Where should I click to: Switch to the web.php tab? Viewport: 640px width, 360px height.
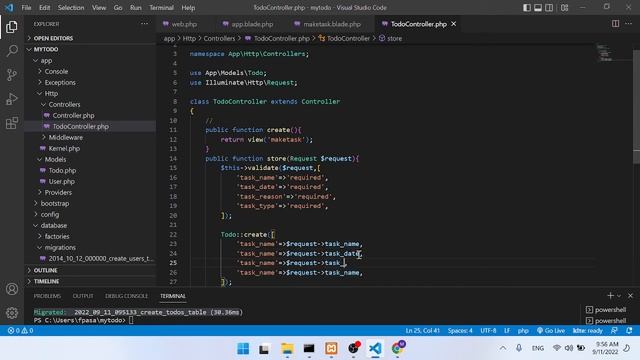pos(180,24)
